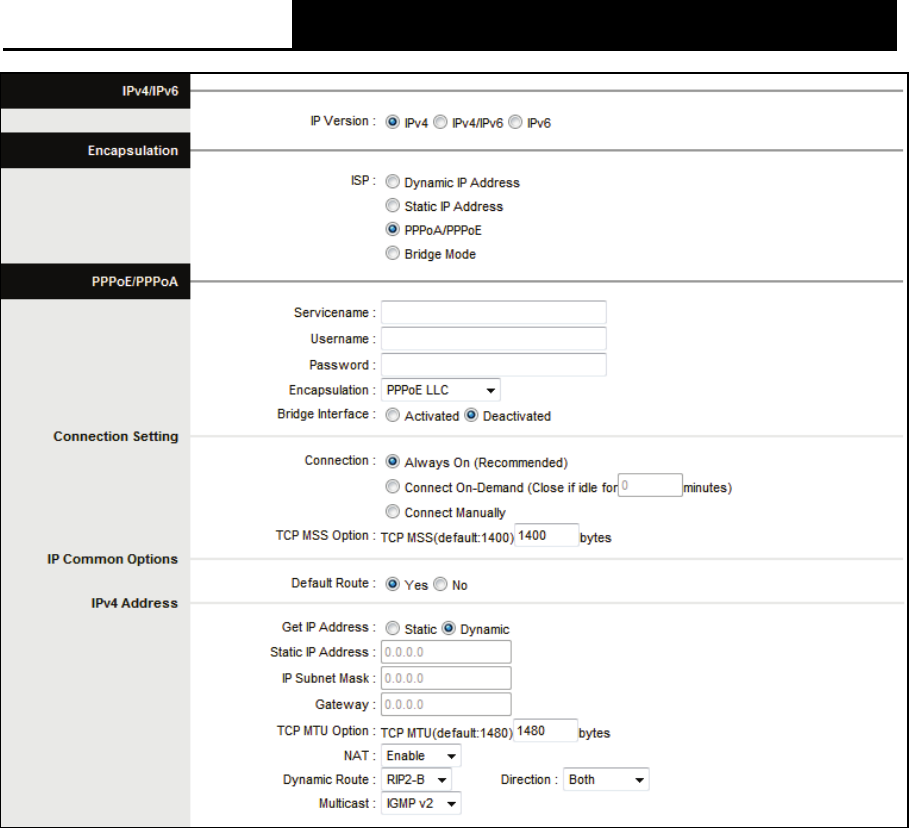The image size is (909, 828).
Task: Click the Password input field
Action: coord(494,365)
